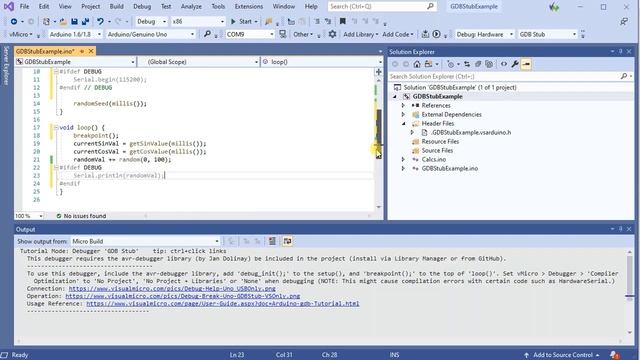Click the Clear All output icon
Image resolution: width=640 pixels, height=360 pixels.
(272, 241)
